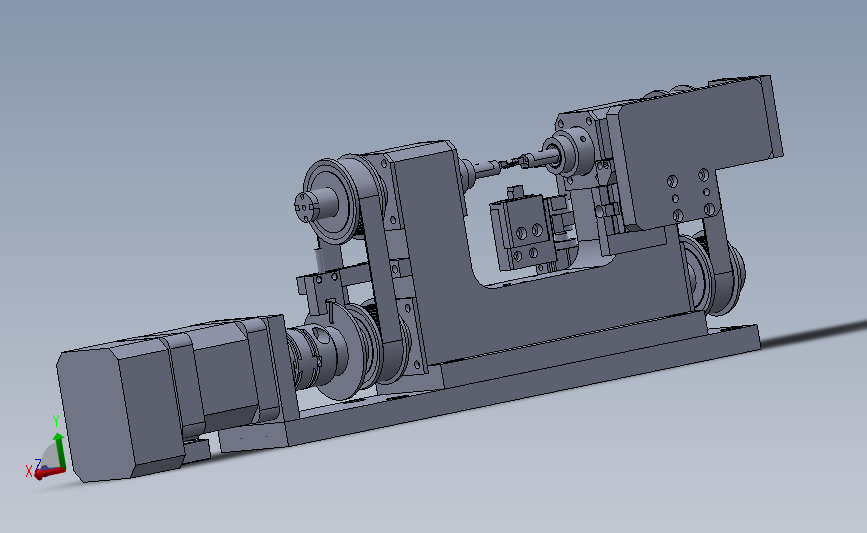Click the red X axis of the orientation triad
867x533 pixels.
[49, 473]
